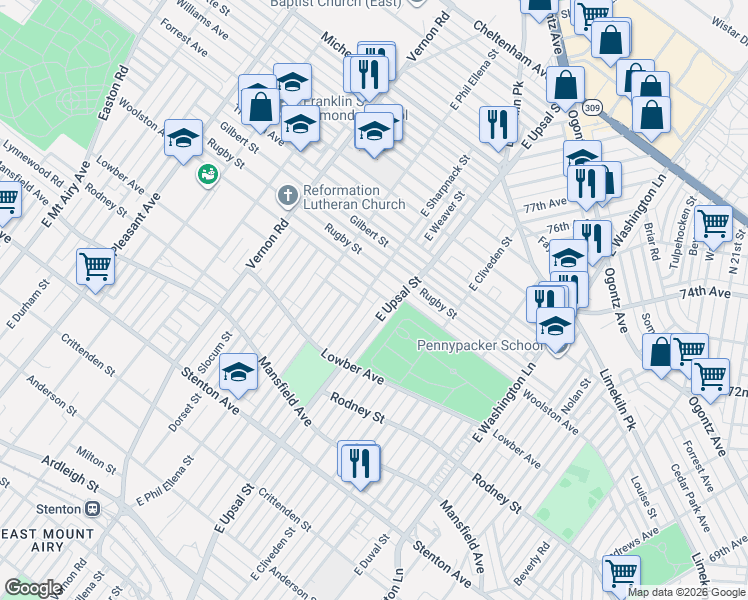Click the Slocum St street label
This screenshot has width=748, height=600.
pos(215,353)
